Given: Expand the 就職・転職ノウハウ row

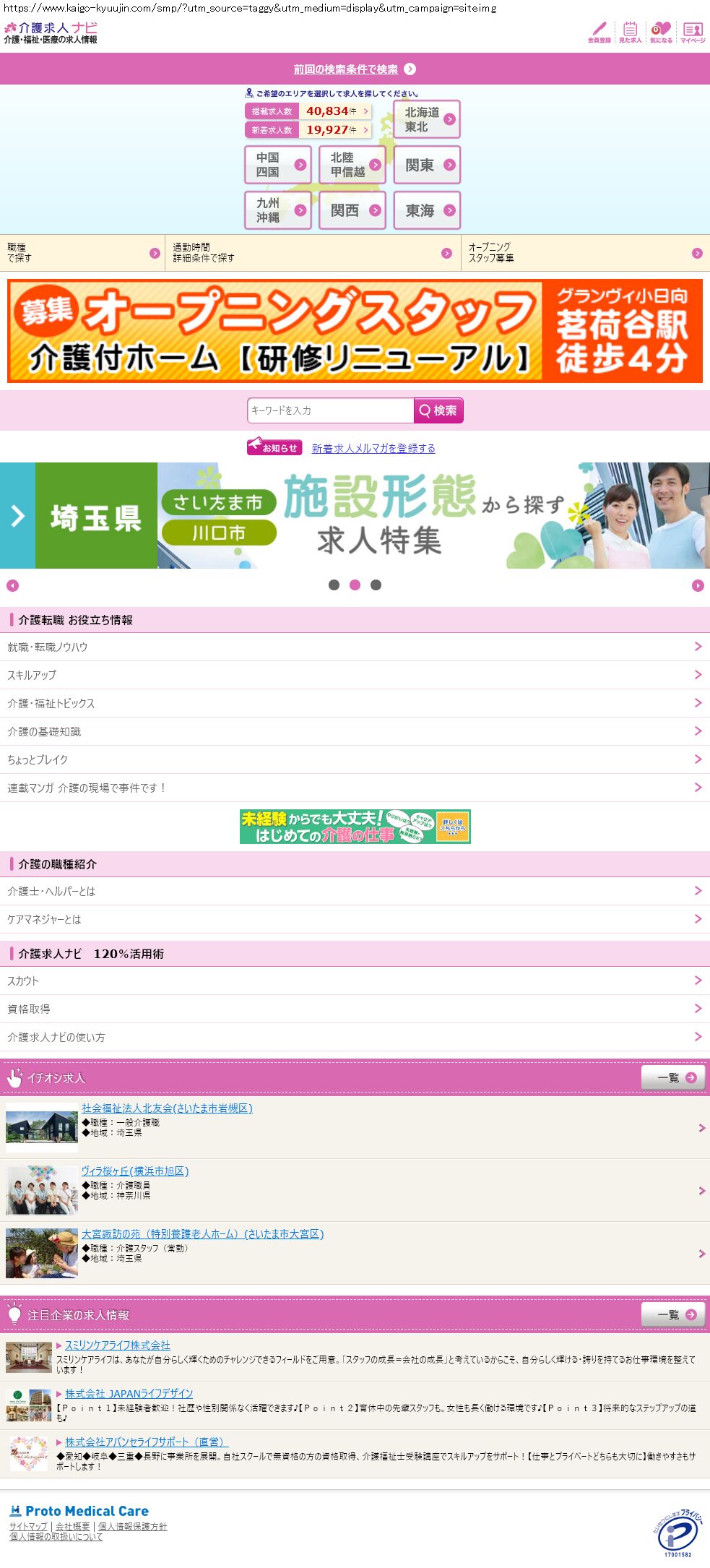Looking at the screenshot, I should (355, 647).
